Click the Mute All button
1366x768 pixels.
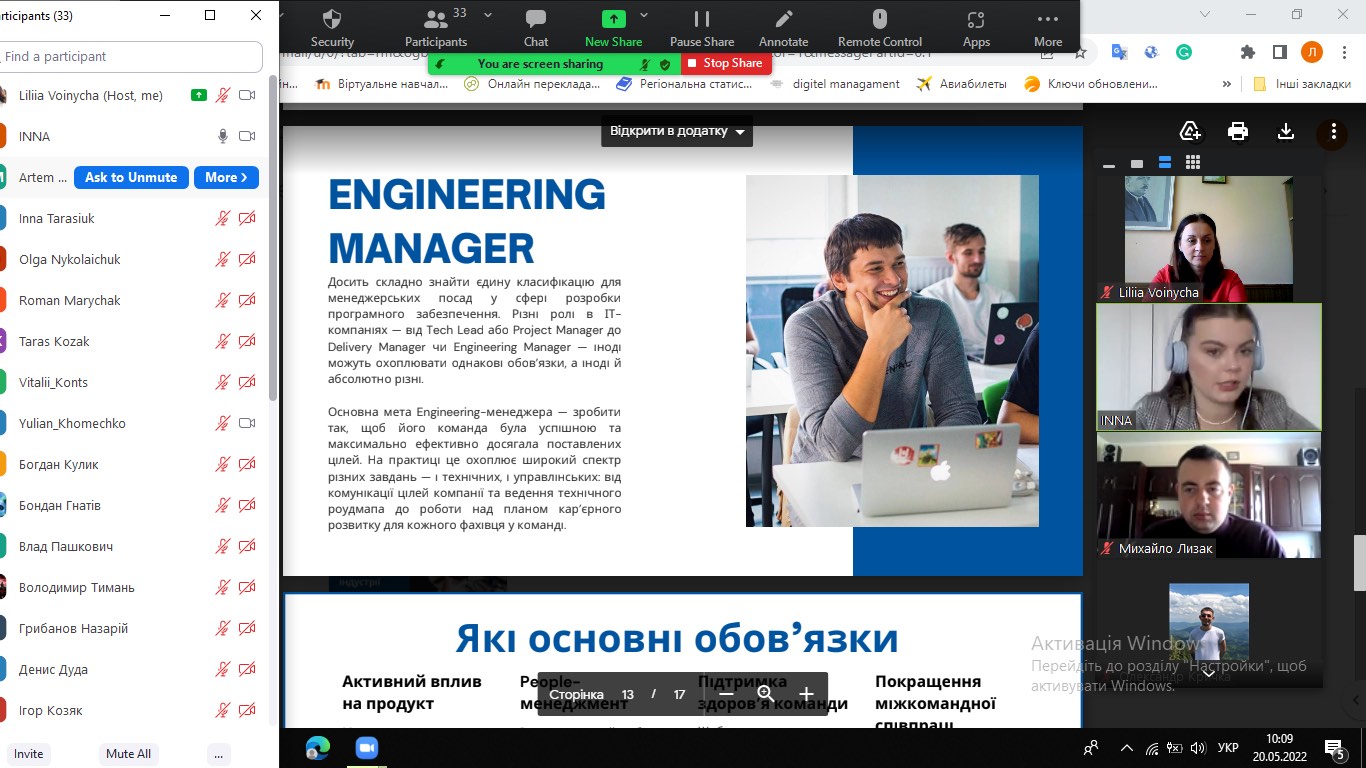(129, 754)
